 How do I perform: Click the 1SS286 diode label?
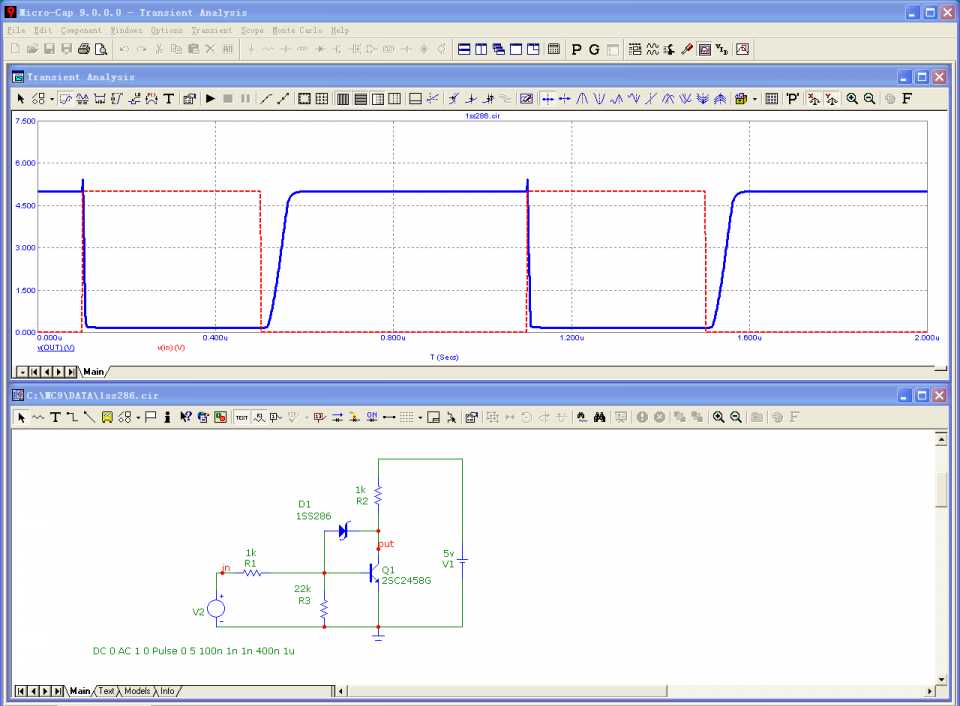coord(313,516)
